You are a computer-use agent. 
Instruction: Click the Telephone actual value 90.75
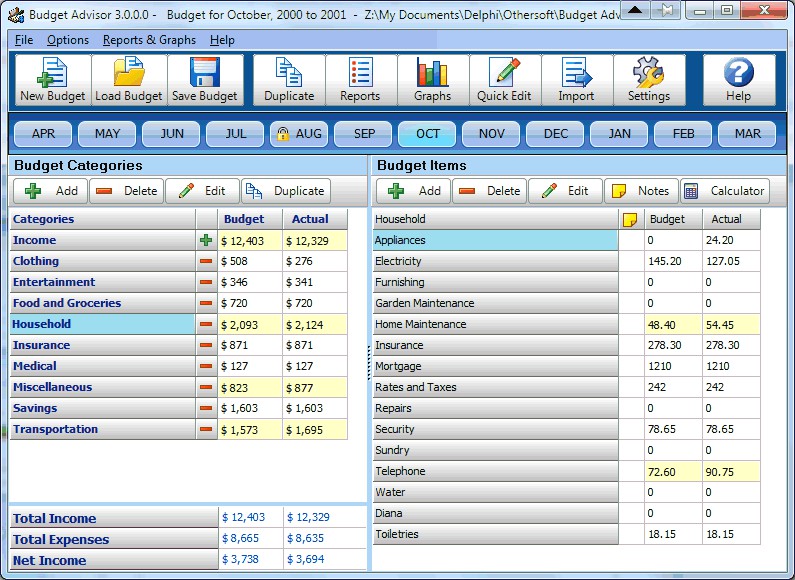[x=731, y=472]
